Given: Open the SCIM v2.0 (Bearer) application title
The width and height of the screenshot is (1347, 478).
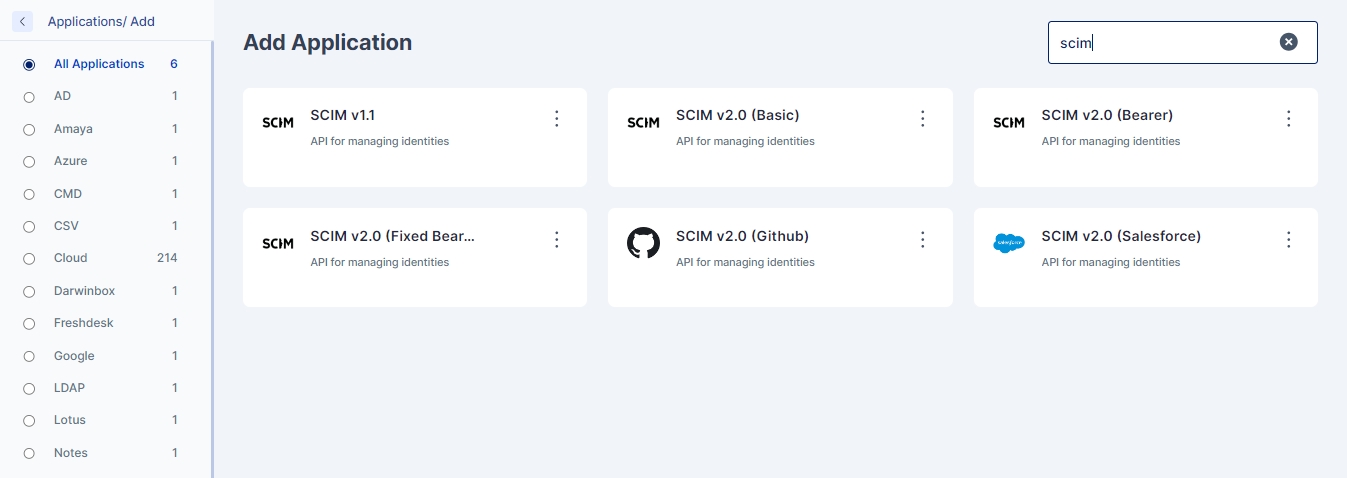Looking at the screenshot, I should coord(1106,115).
